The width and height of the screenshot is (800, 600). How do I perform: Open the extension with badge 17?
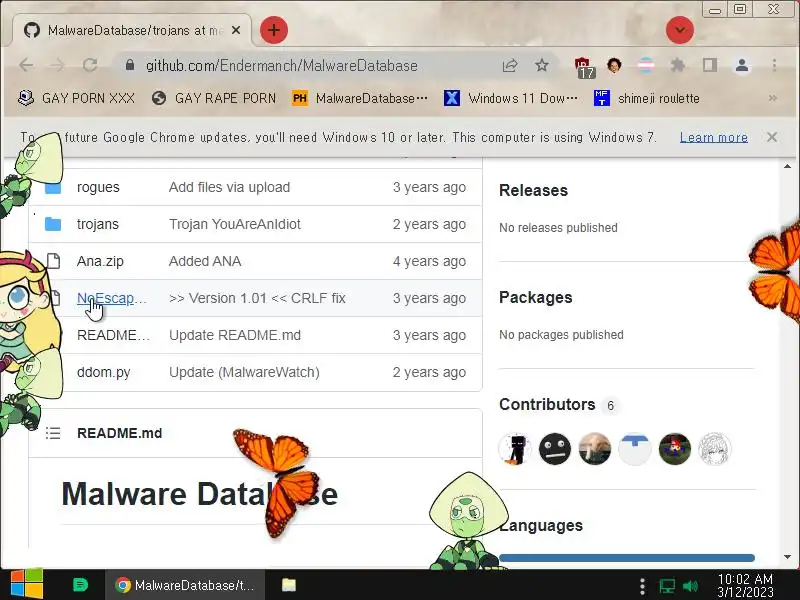[x=585, y=67]
